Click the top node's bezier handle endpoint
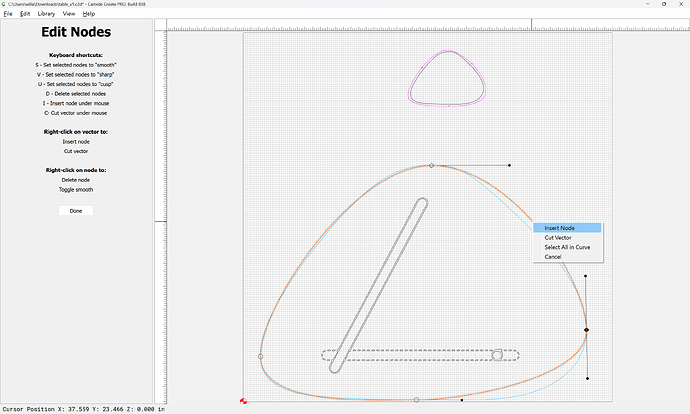The image size is (690, 414). click(509, 165)
